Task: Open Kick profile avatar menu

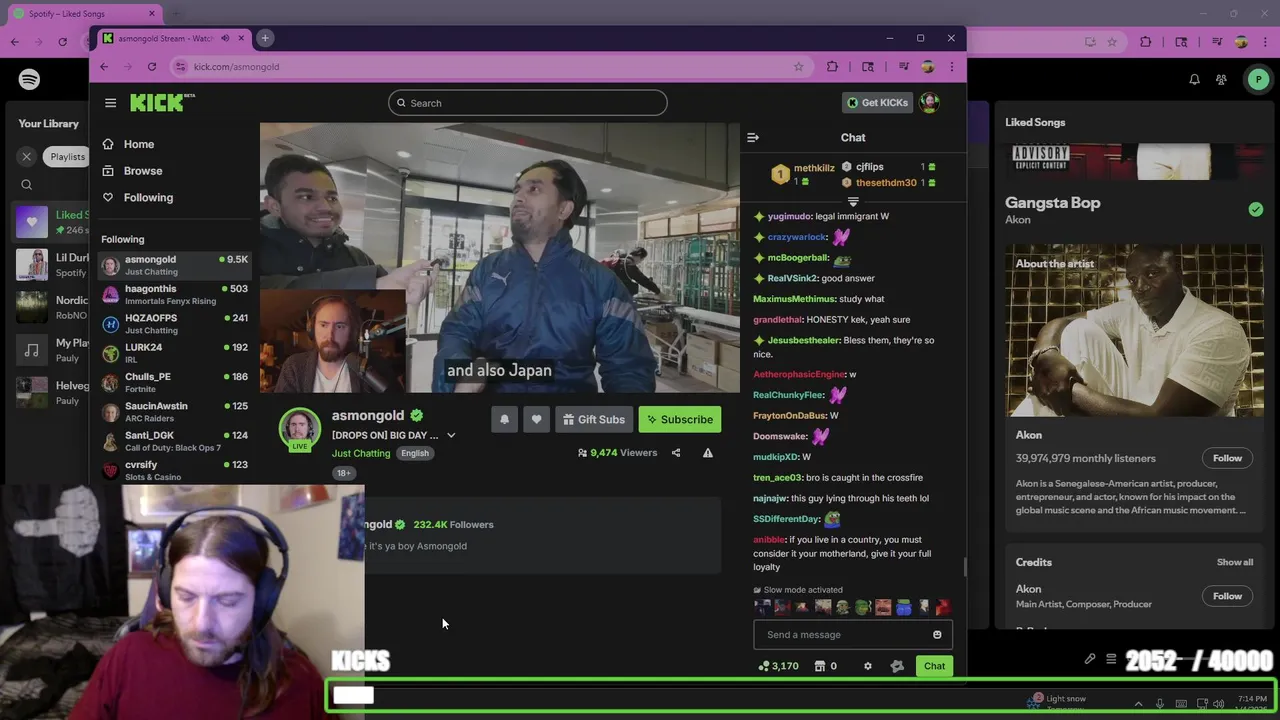Action: pos(930,103)
